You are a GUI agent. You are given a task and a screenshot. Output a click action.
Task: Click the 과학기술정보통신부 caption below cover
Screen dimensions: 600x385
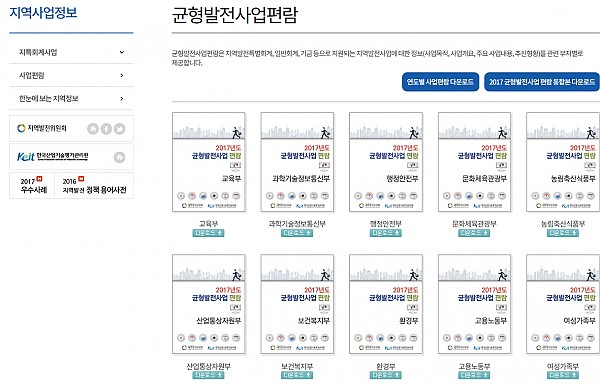click(x=297, y=223)
